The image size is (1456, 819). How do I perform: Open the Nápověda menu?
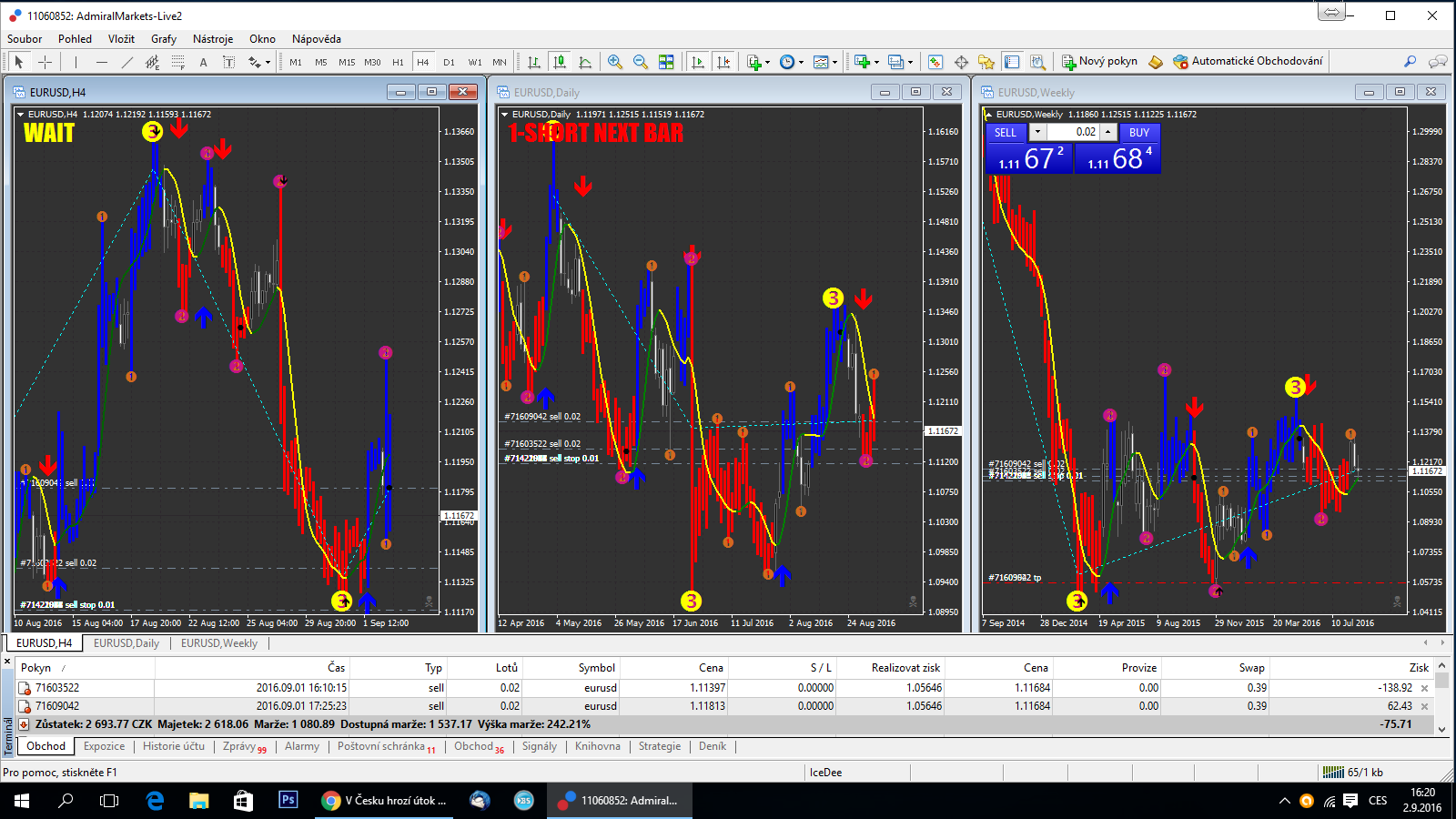pos(317,39)
